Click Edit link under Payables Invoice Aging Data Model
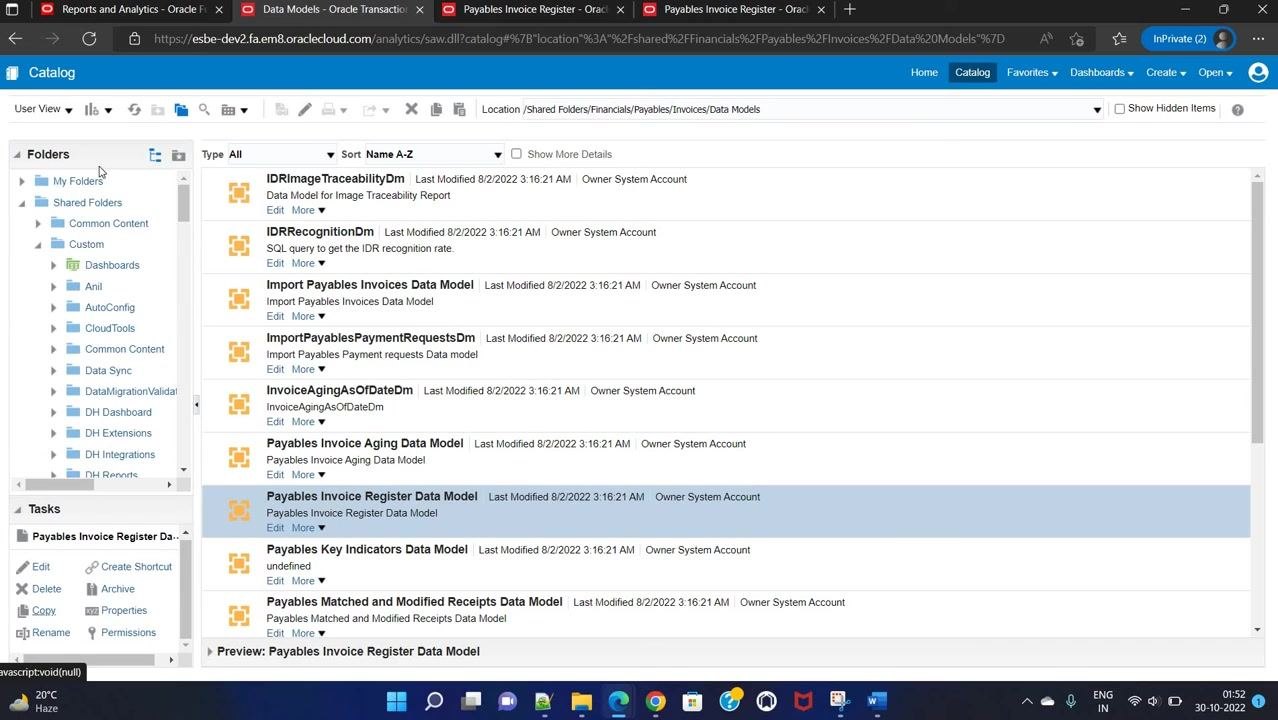Screen dimensions: 1278x720 (x=275, y=475)
